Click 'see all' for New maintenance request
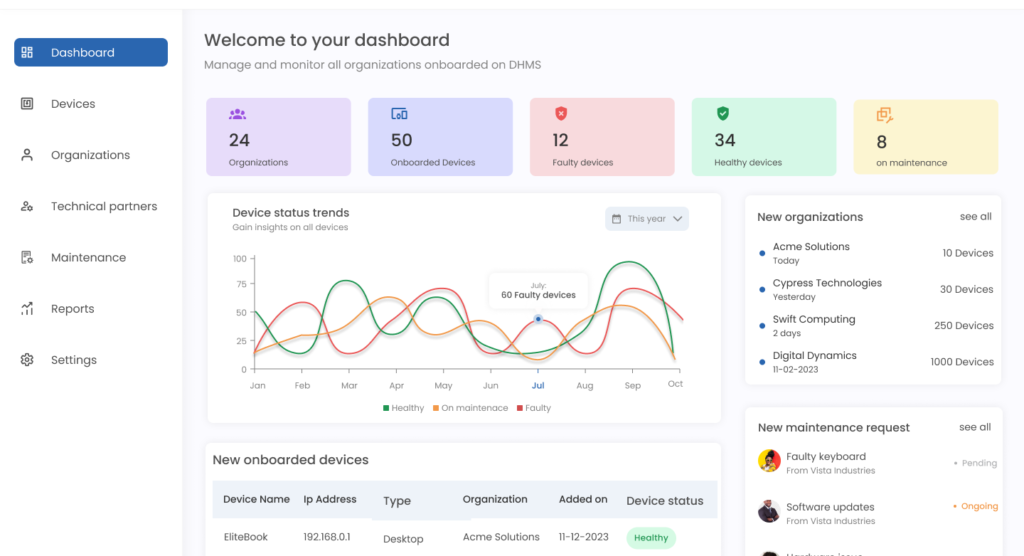 [975, 427]
